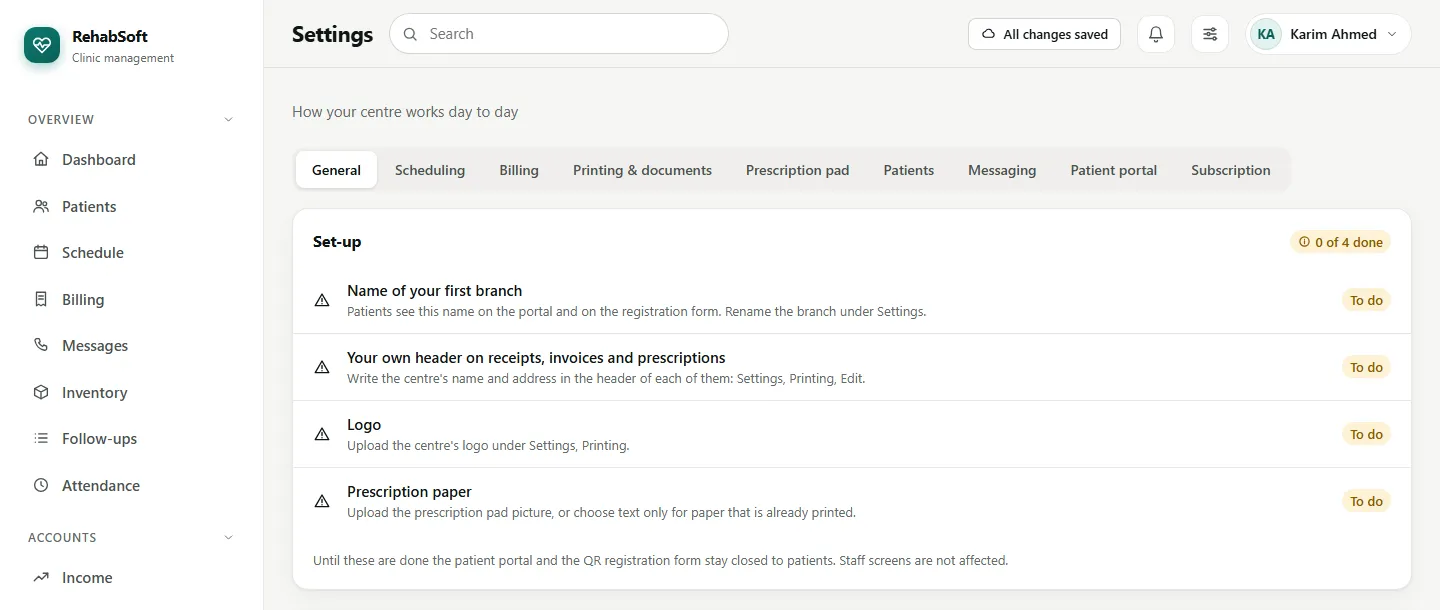Click the Patients people icon
Viewport: 1440px width, 610px height.
41,206
